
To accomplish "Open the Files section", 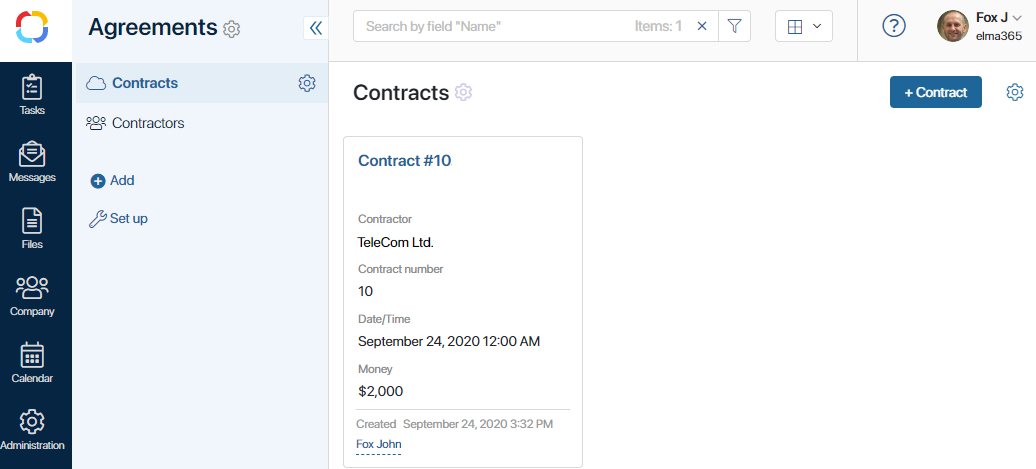I will (x=32, y=230).
